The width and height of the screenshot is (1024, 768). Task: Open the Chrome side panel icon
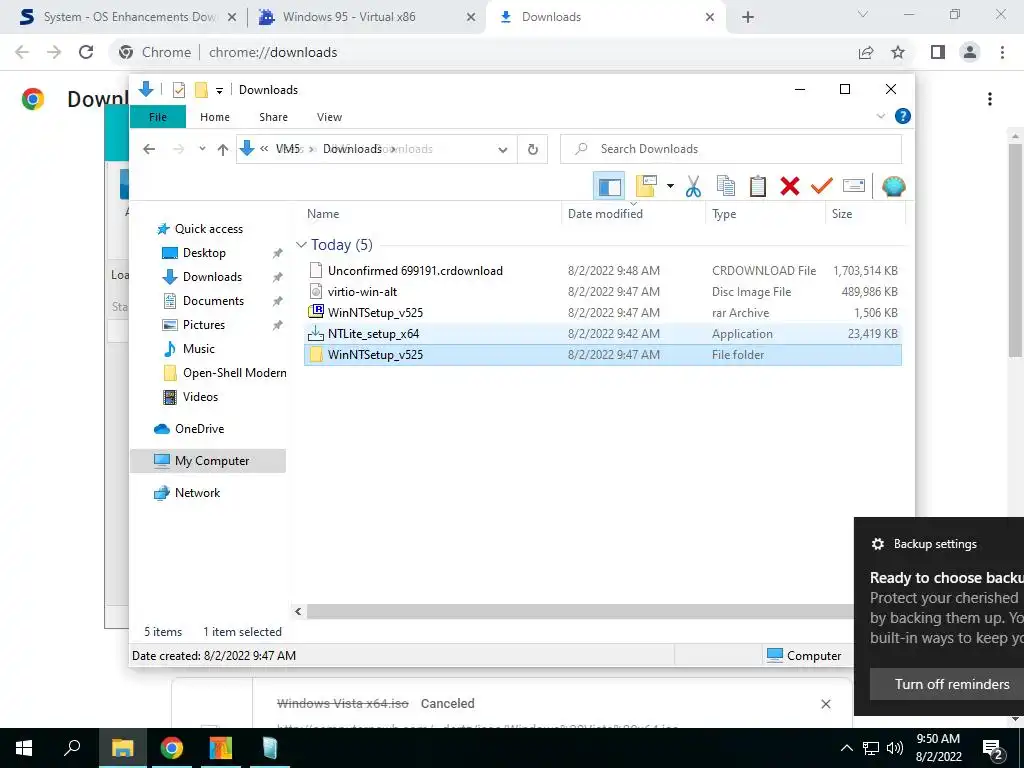pyautogui.click(x=938, y=52)
